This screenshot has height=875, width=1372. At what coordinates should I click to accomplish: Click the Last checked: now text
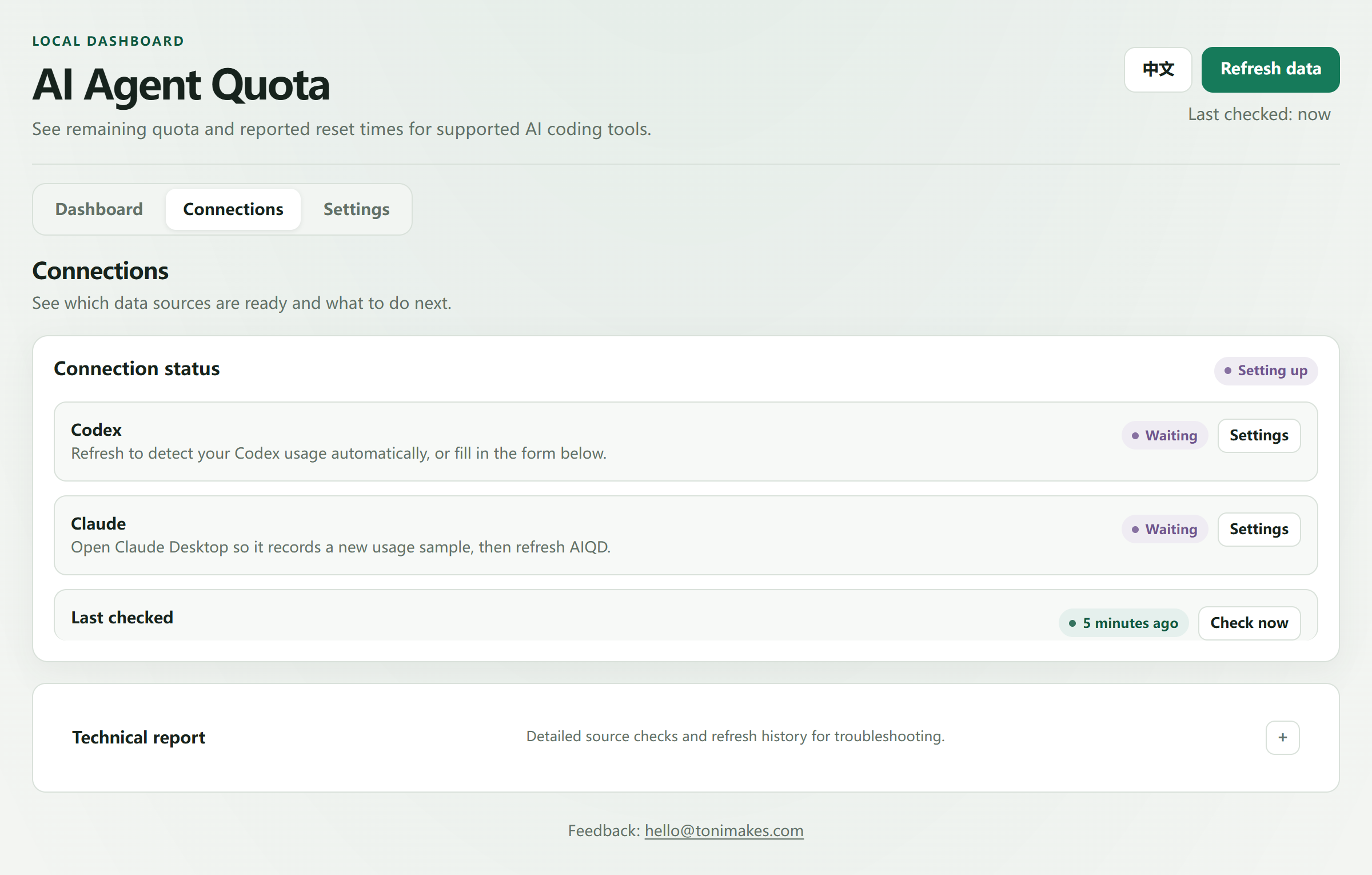click(x=1259, y=114)
